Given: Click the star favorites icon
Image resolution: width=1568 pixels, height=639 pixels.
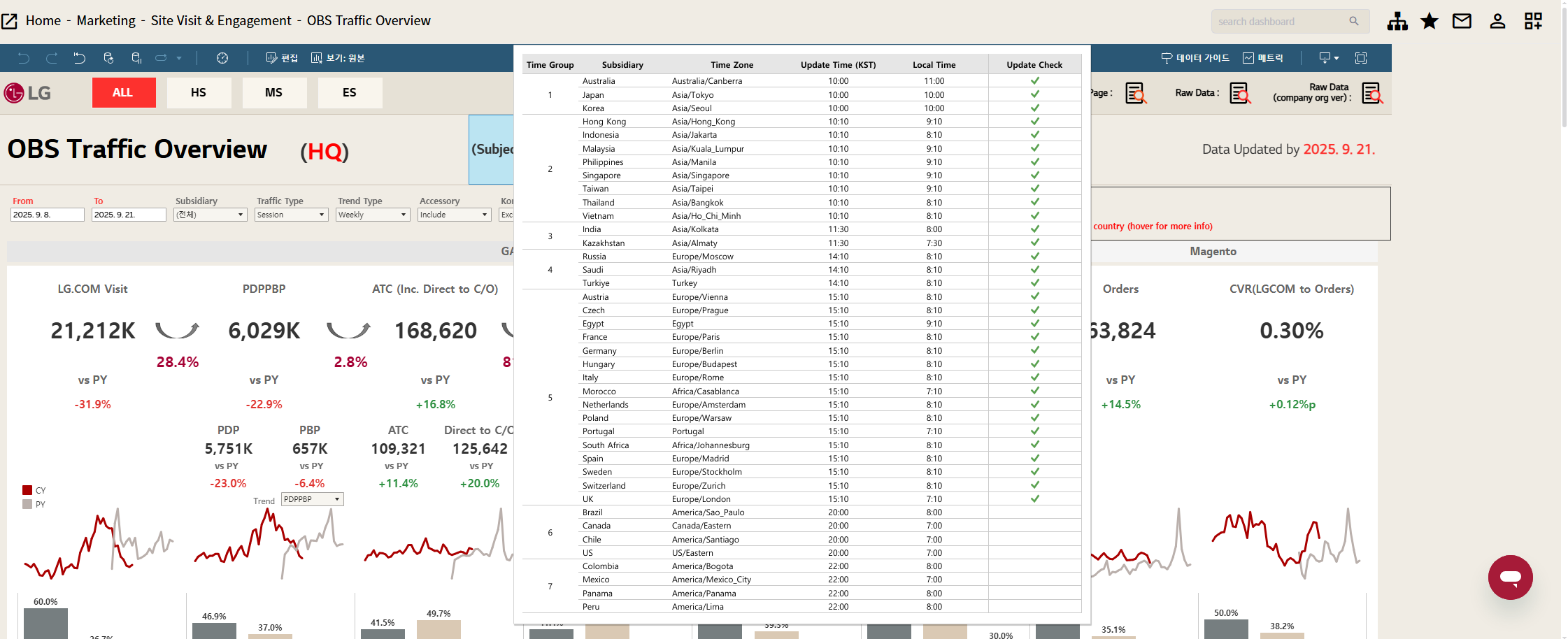Looking at the screenshot, I should coord(1429,22).
